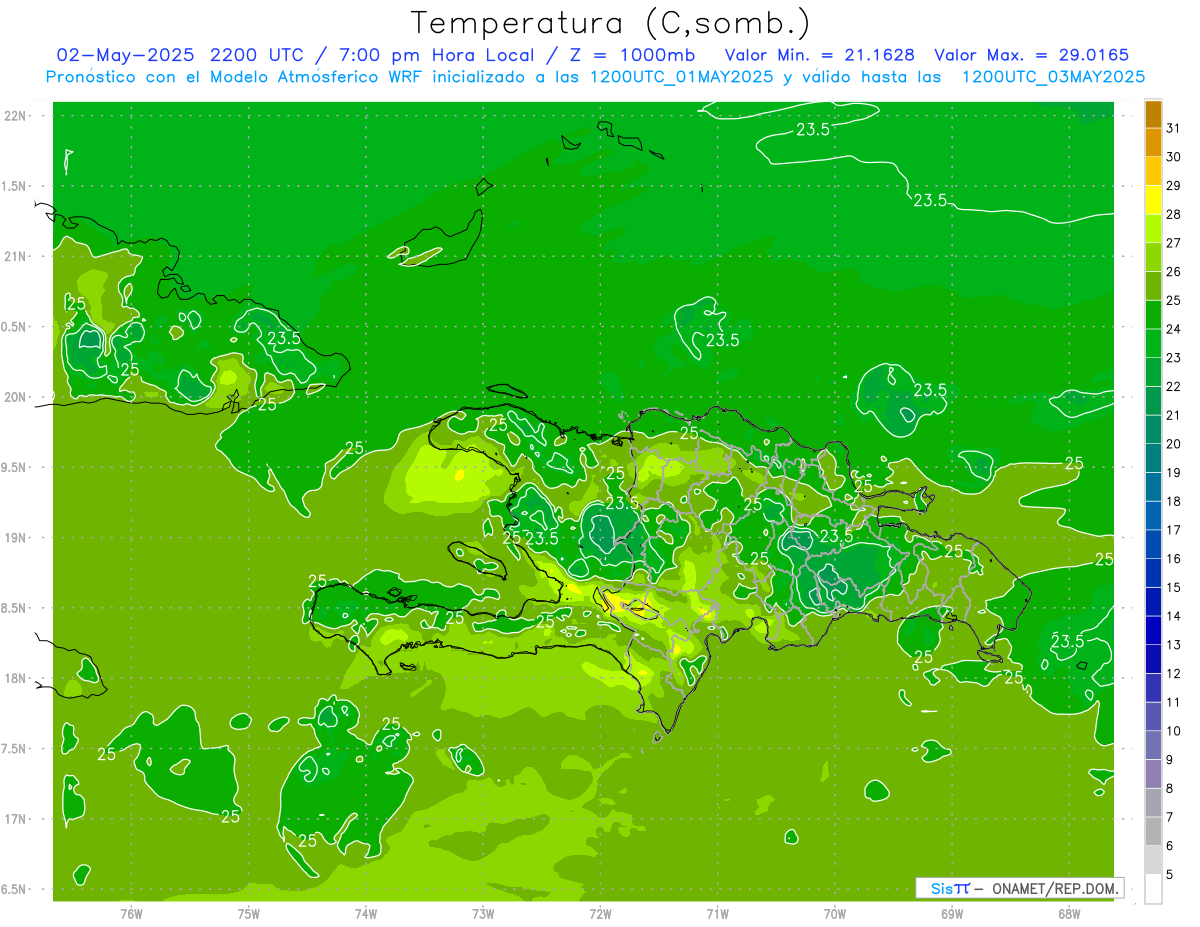Click the "73W" longitude label
1200x927 pixels.
coord(483,913)
